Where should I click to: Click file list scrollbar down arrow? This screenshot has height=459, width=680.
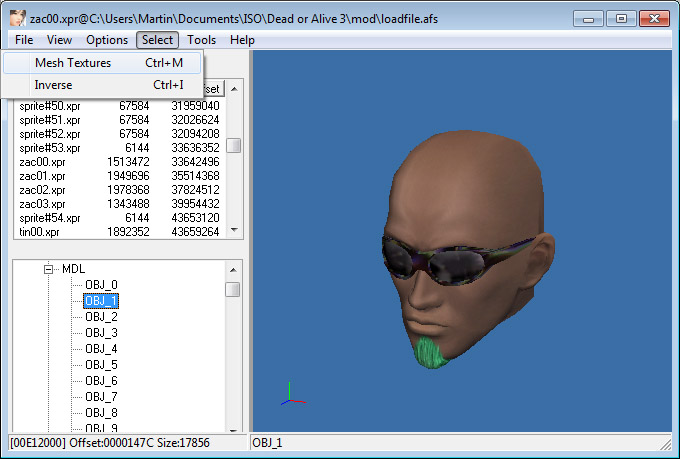coord(234,230)
